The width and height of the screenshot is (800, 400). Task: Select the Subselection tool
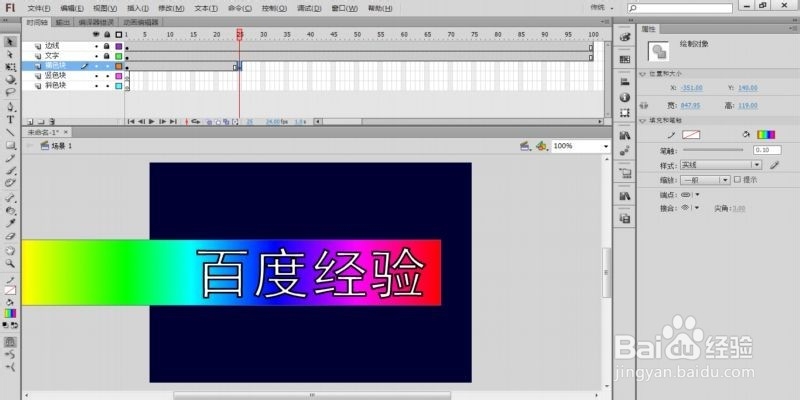[10, 54]
